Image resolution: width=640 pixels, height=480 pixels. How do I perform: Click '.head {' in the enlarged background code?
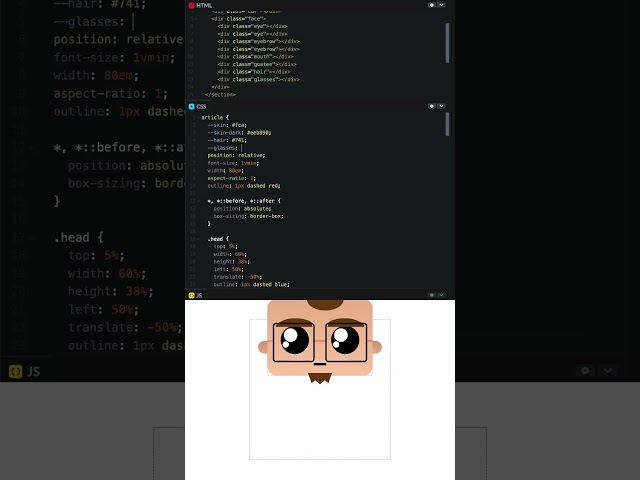tap(78, 238)
